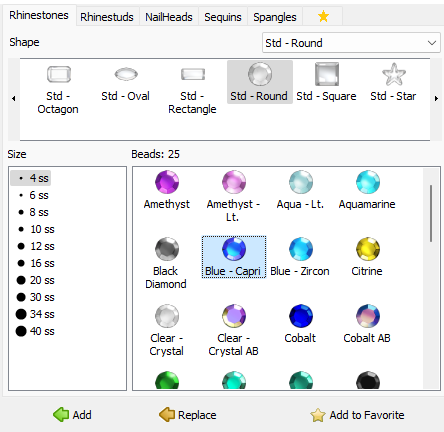
Task: Click the Add button
Action: (x=72, y=415)
